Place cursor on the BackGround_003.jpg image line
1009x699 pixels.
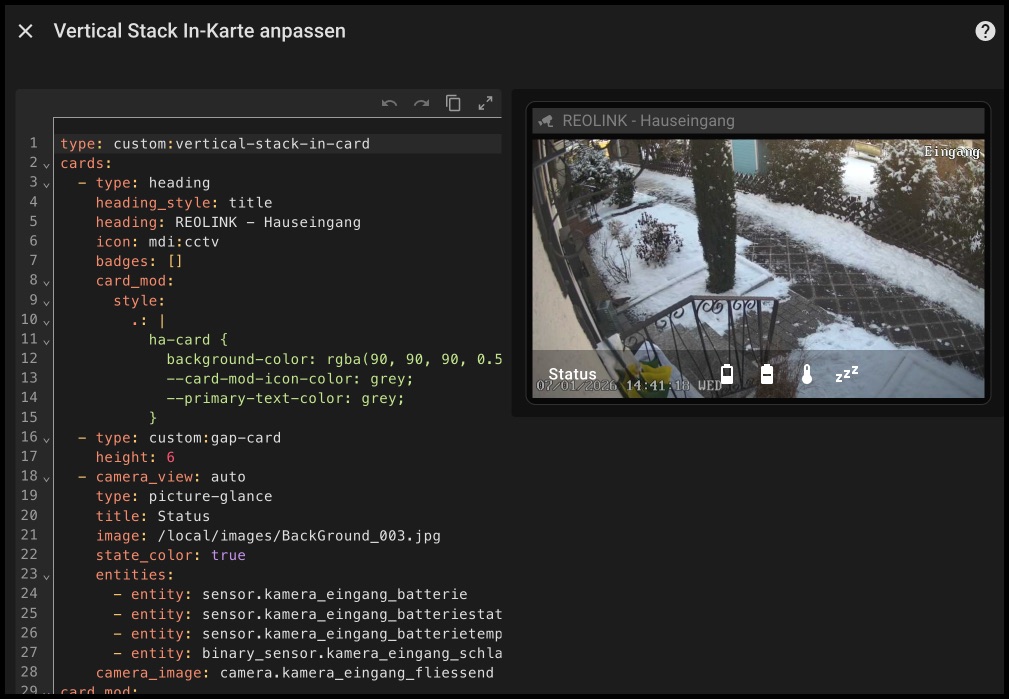click(298, 536)
